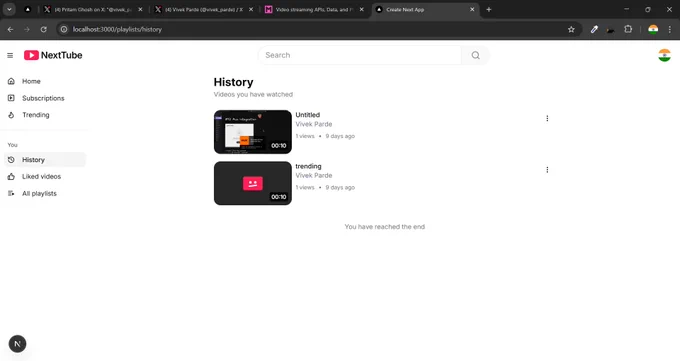Close the Pritam Ghosh on X tab
680x361 pixels.
coord(140,10)
